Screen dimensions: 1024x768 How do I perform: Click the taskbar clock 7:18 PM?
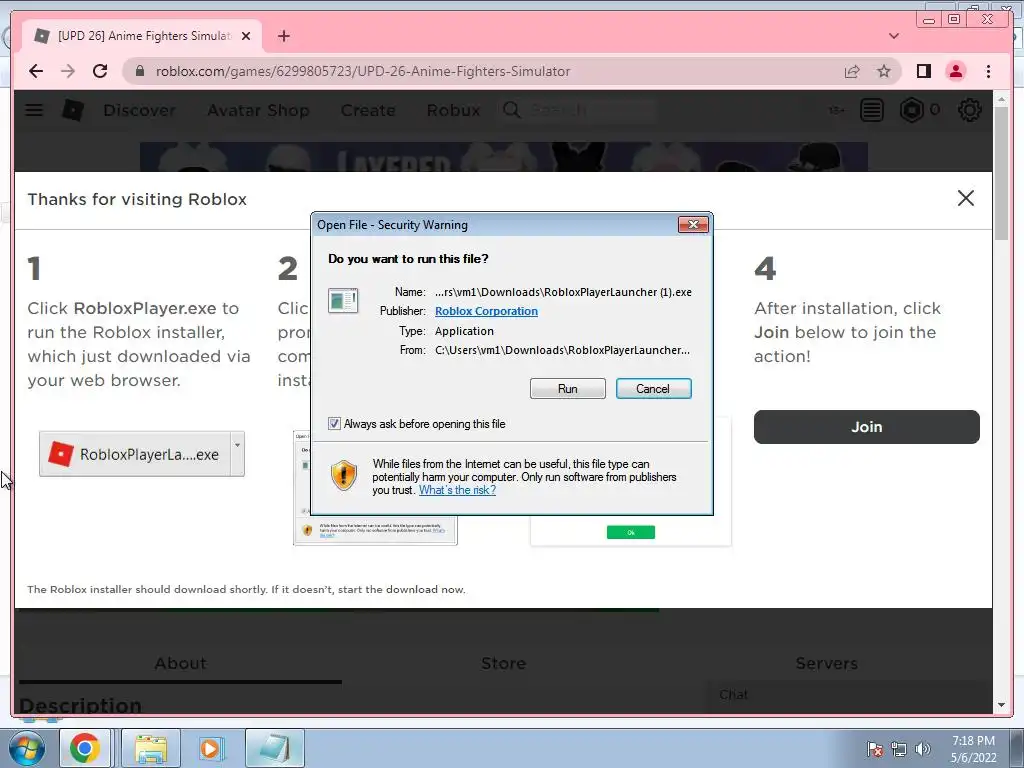tap(973, 749)
